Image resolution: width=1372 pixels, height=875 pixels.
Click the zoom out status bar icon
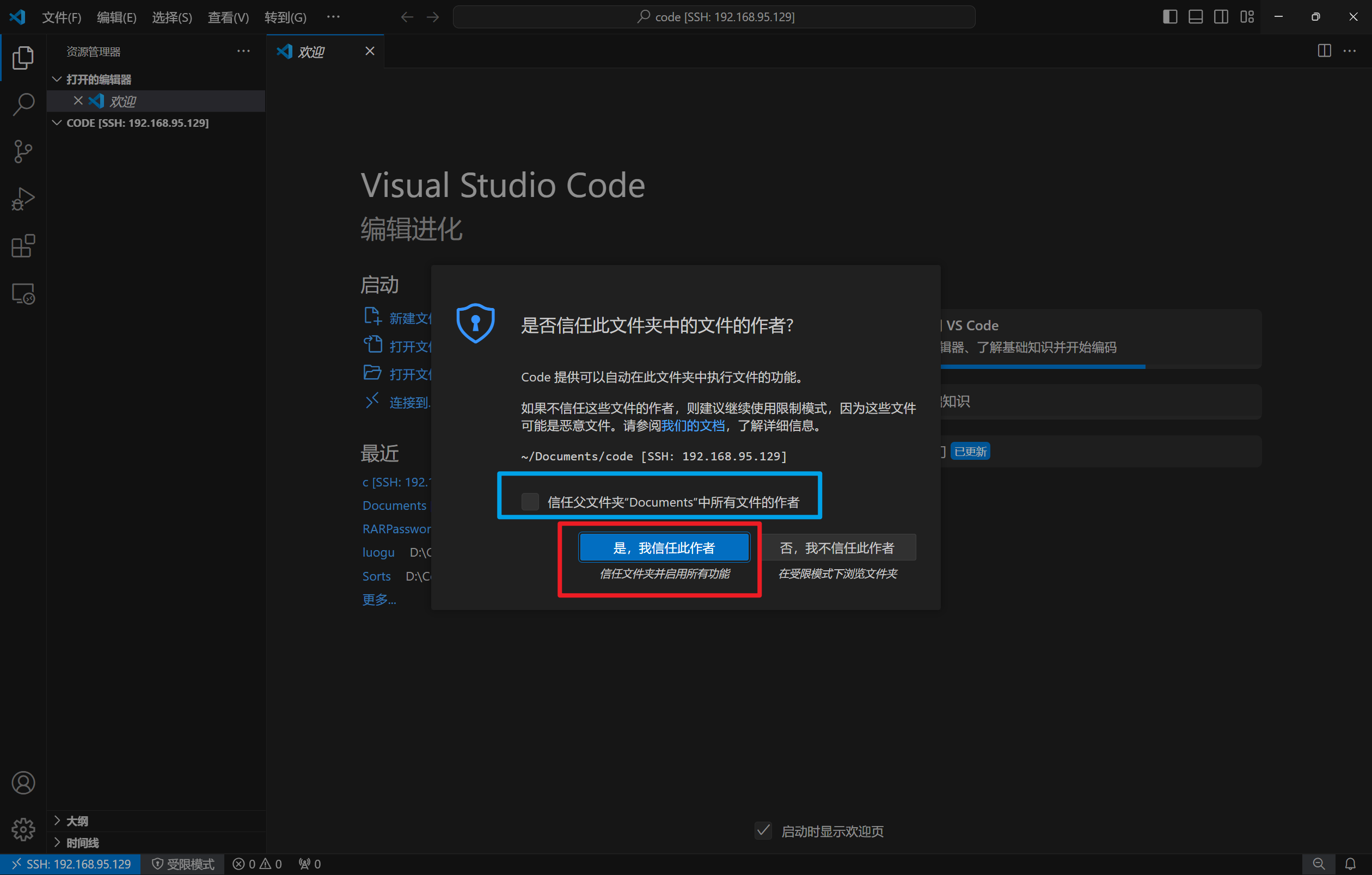(x=1319, y=864)
